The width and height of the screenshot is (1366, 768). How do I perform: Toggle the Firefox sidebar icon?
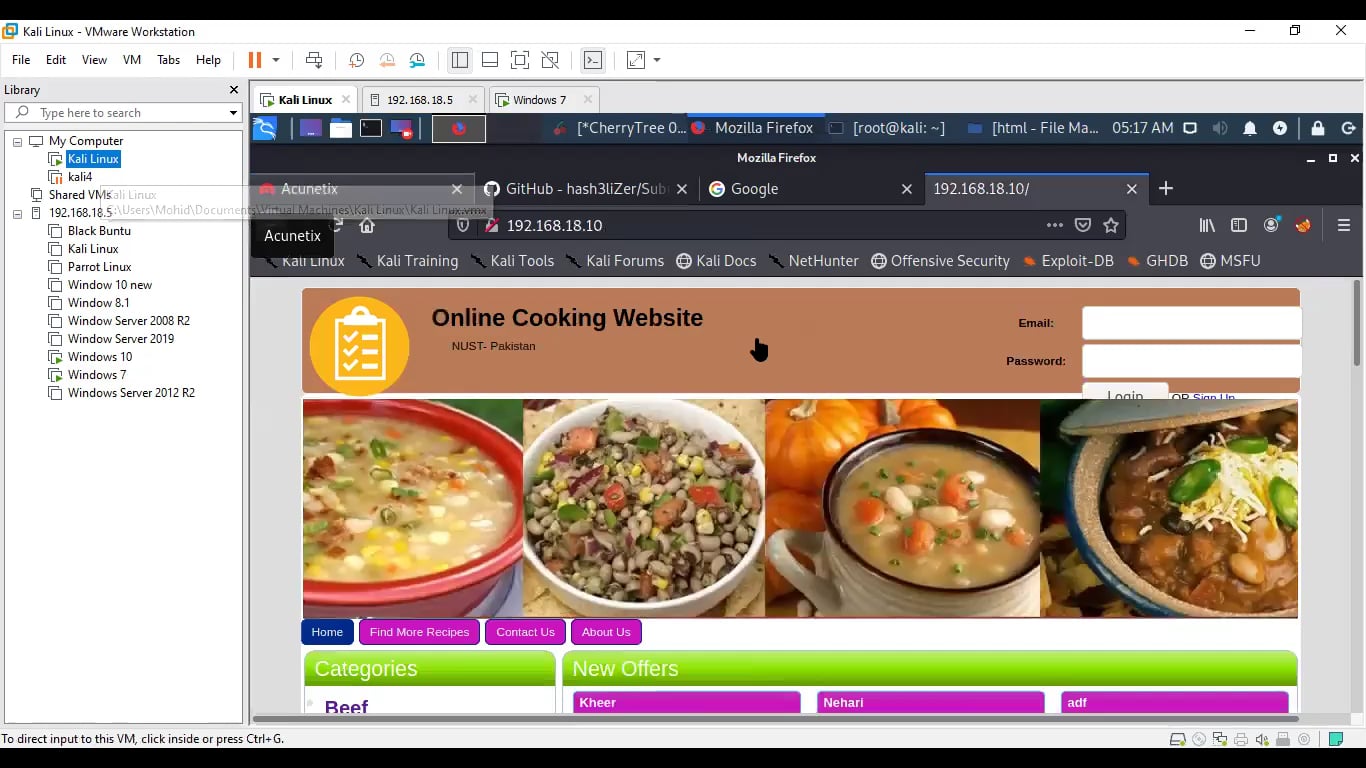(1239, 225)
